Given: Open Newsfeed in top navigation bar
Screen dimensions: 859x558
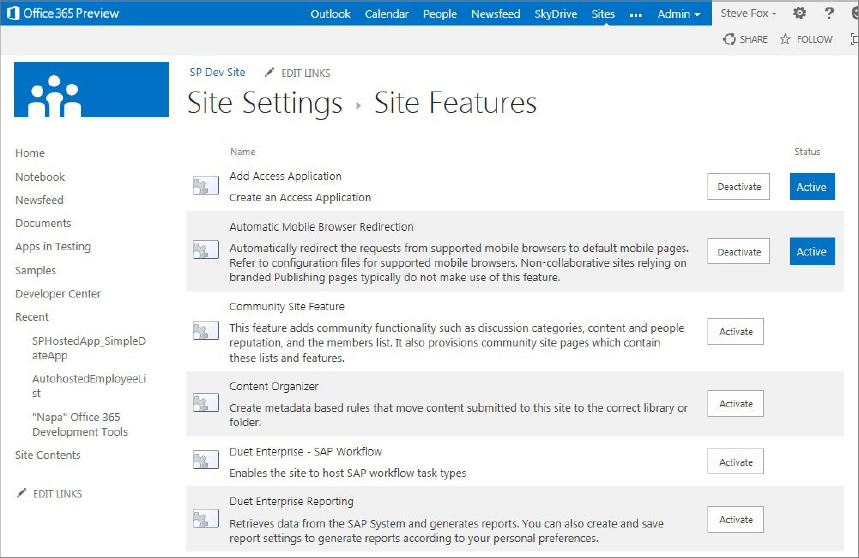Looking at the screenshot, I should [495, 14].
